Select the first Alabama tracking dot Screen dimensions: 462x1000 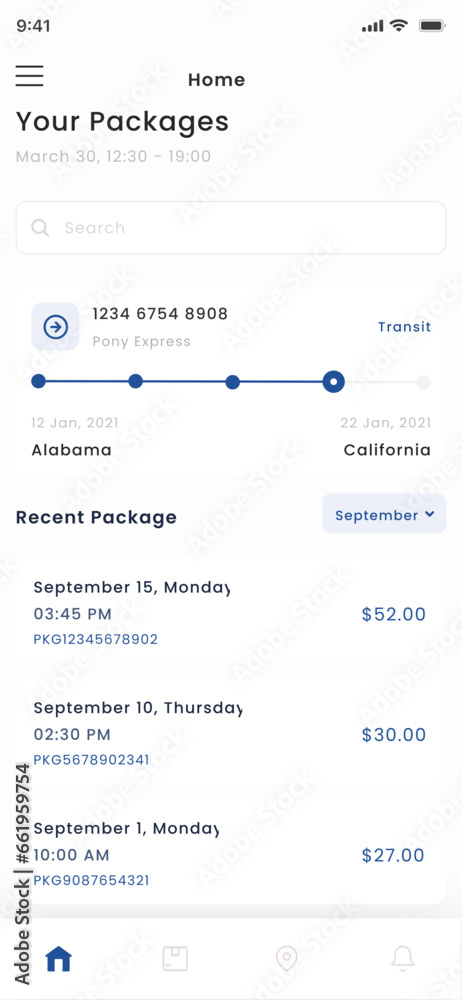[38, 381]
